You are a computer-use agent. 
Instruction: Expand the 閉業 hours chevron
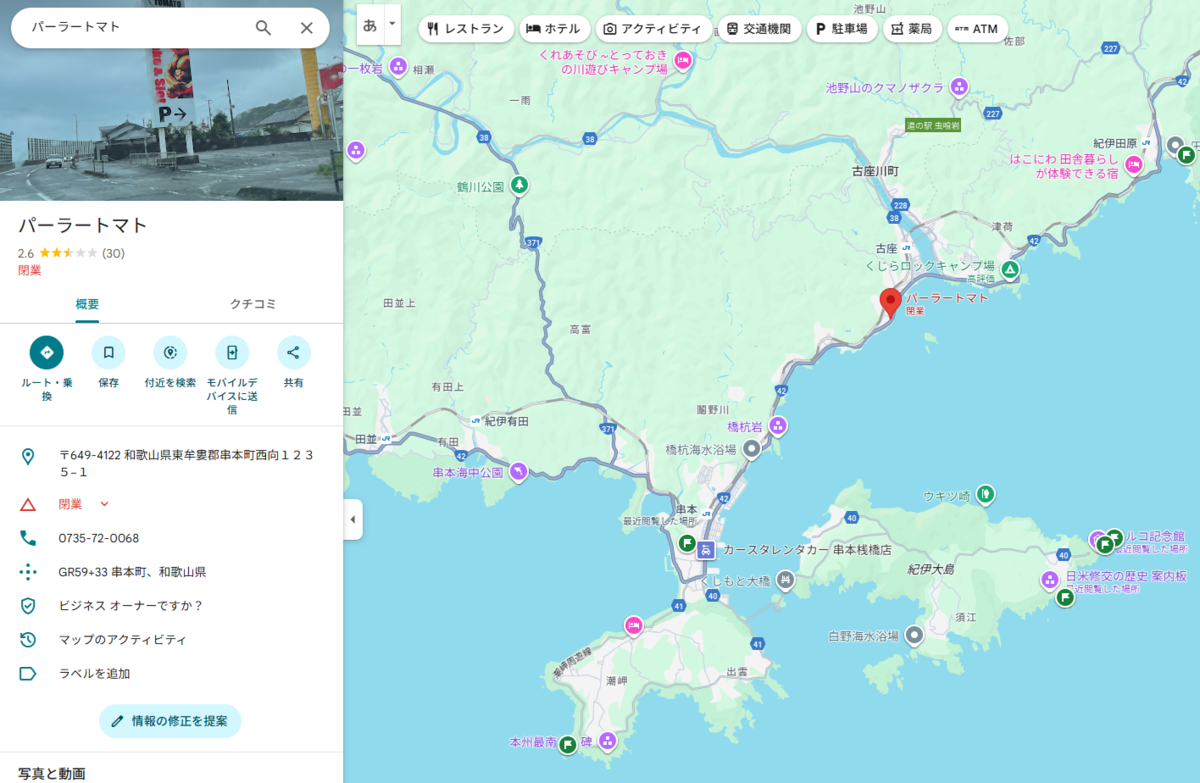pyautogui.click(x=104, y=504)
